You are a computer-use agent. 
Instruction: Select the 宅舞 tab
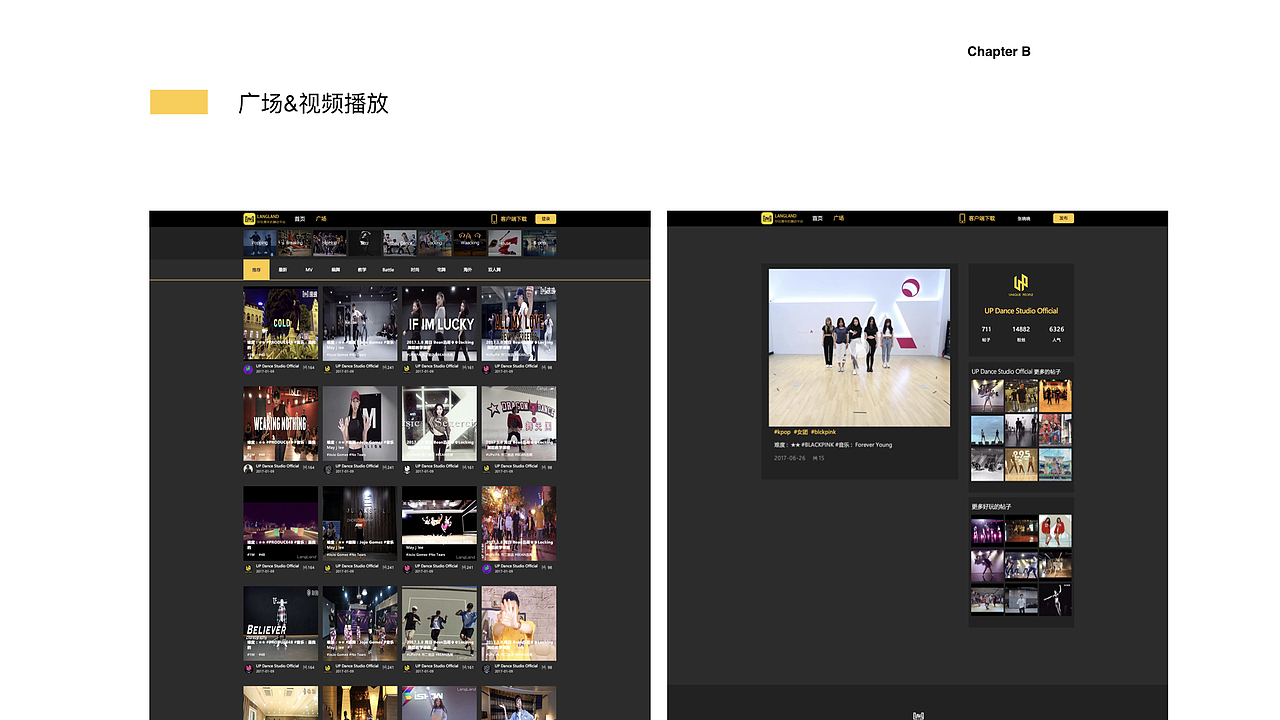point(441,270)
